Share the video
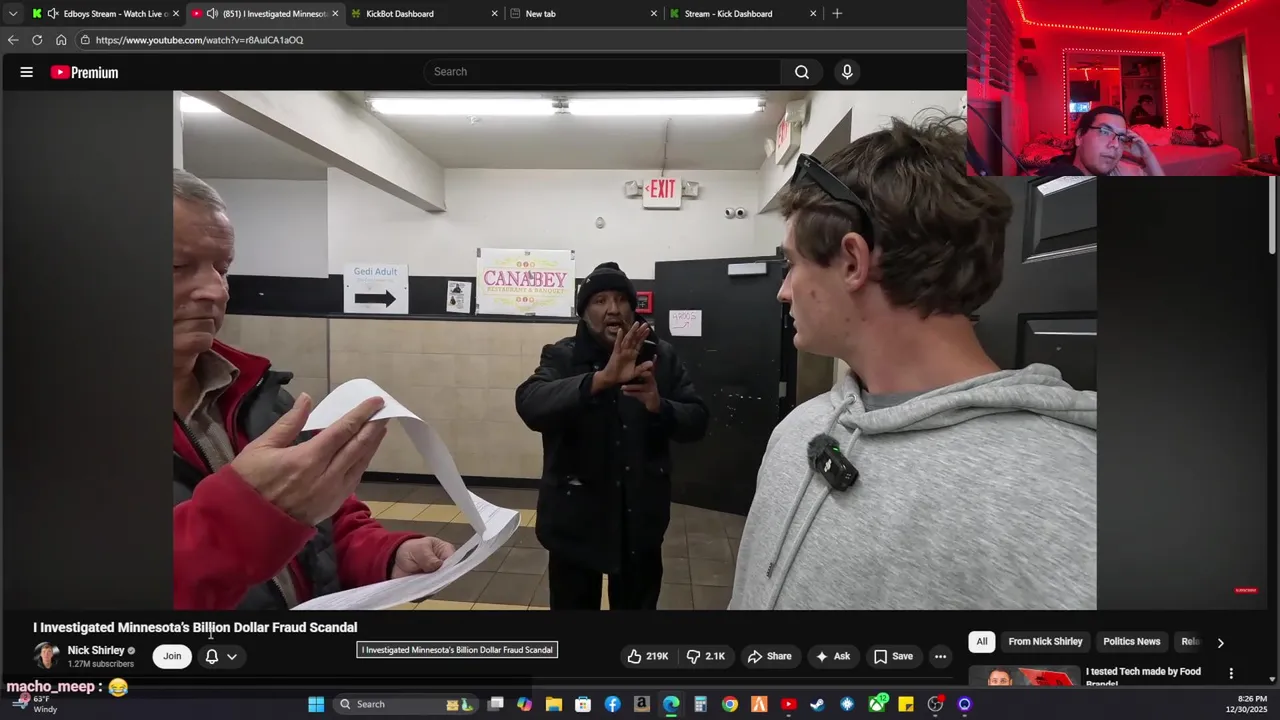 [769, 656]
